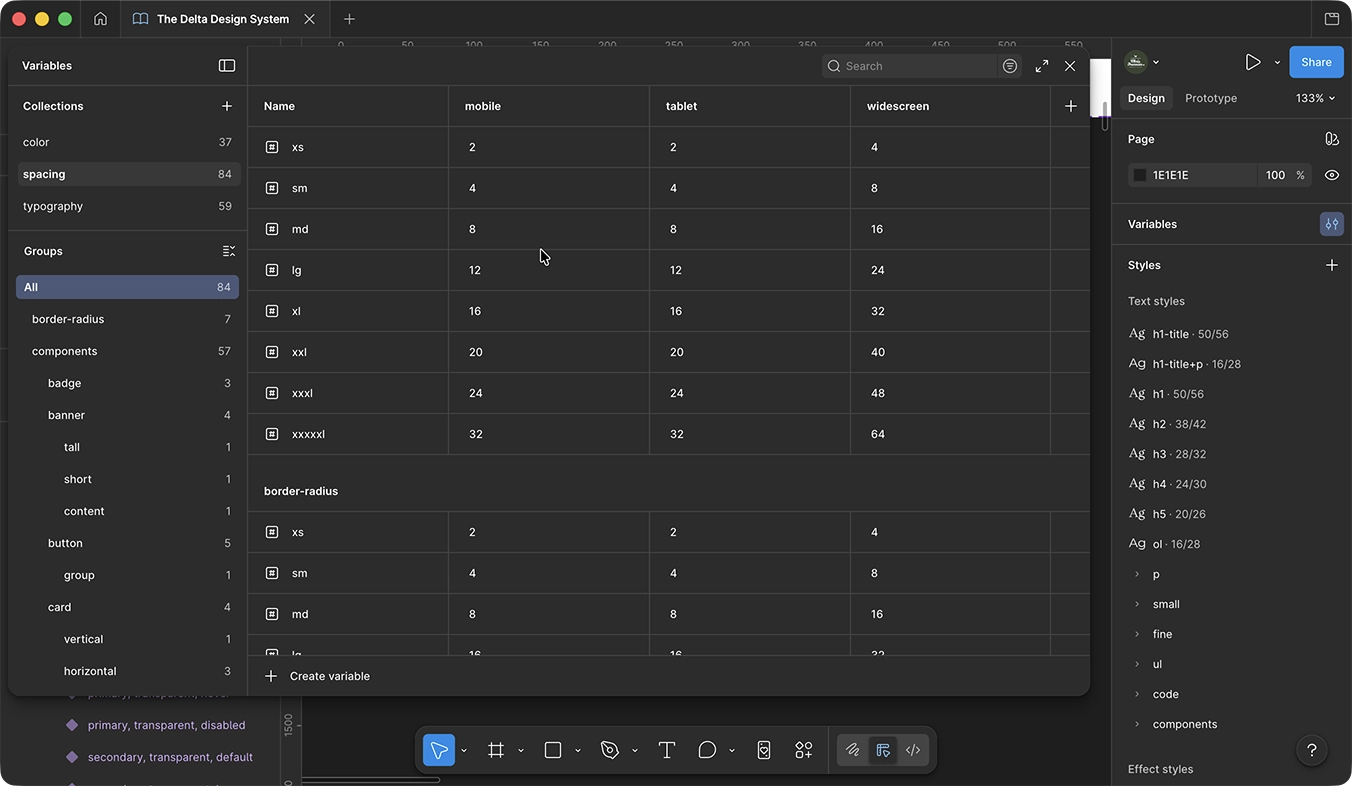The image size is (1352, 786).
Task: Open the Comment tool
Action: 707,750
